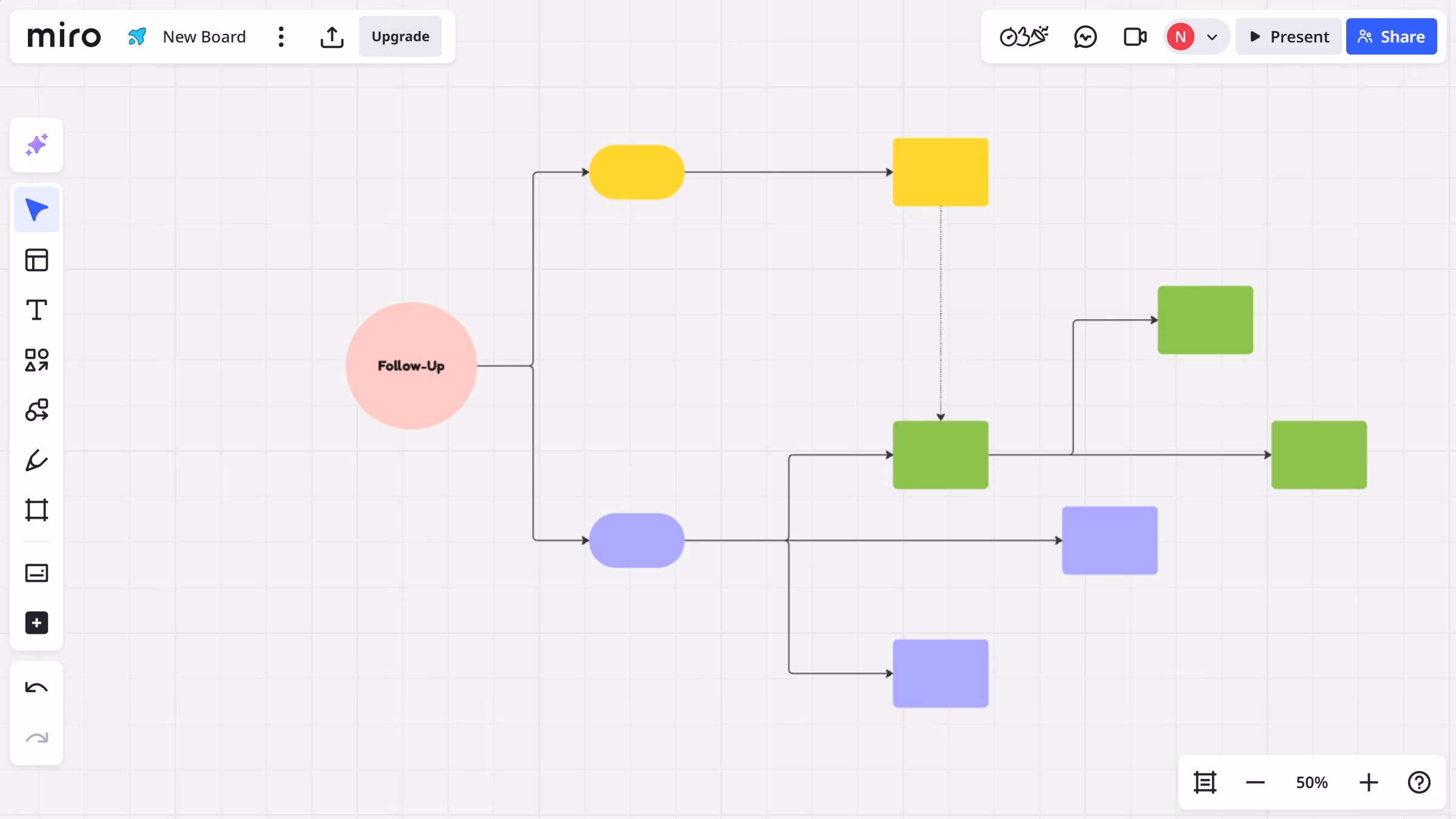Open the comments panel
The height and width of the screenshot is (819, 1456).
click(x=1085, y=36)
